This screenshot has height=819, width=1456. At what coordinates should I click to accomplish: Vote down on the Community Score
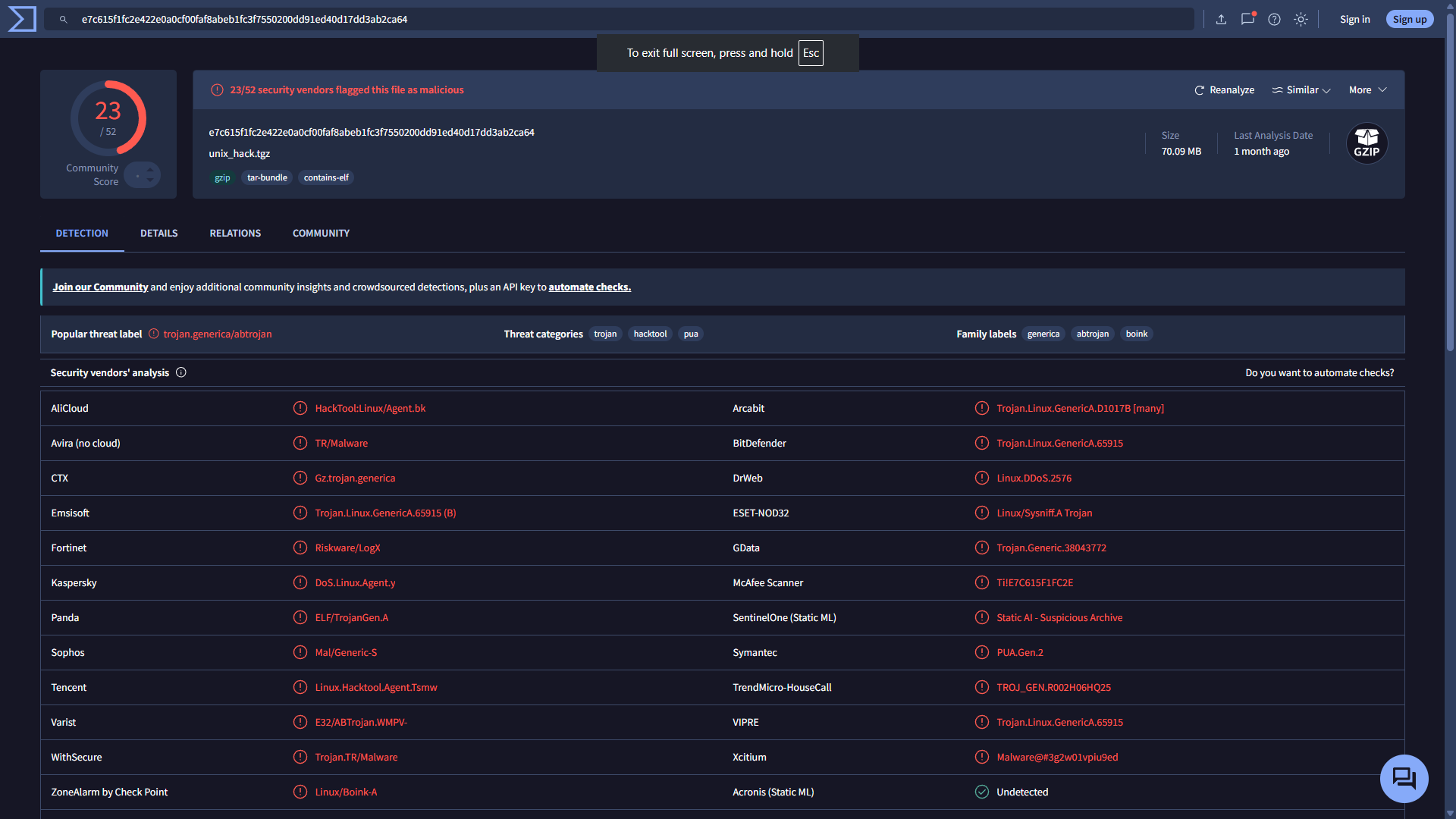150,180
